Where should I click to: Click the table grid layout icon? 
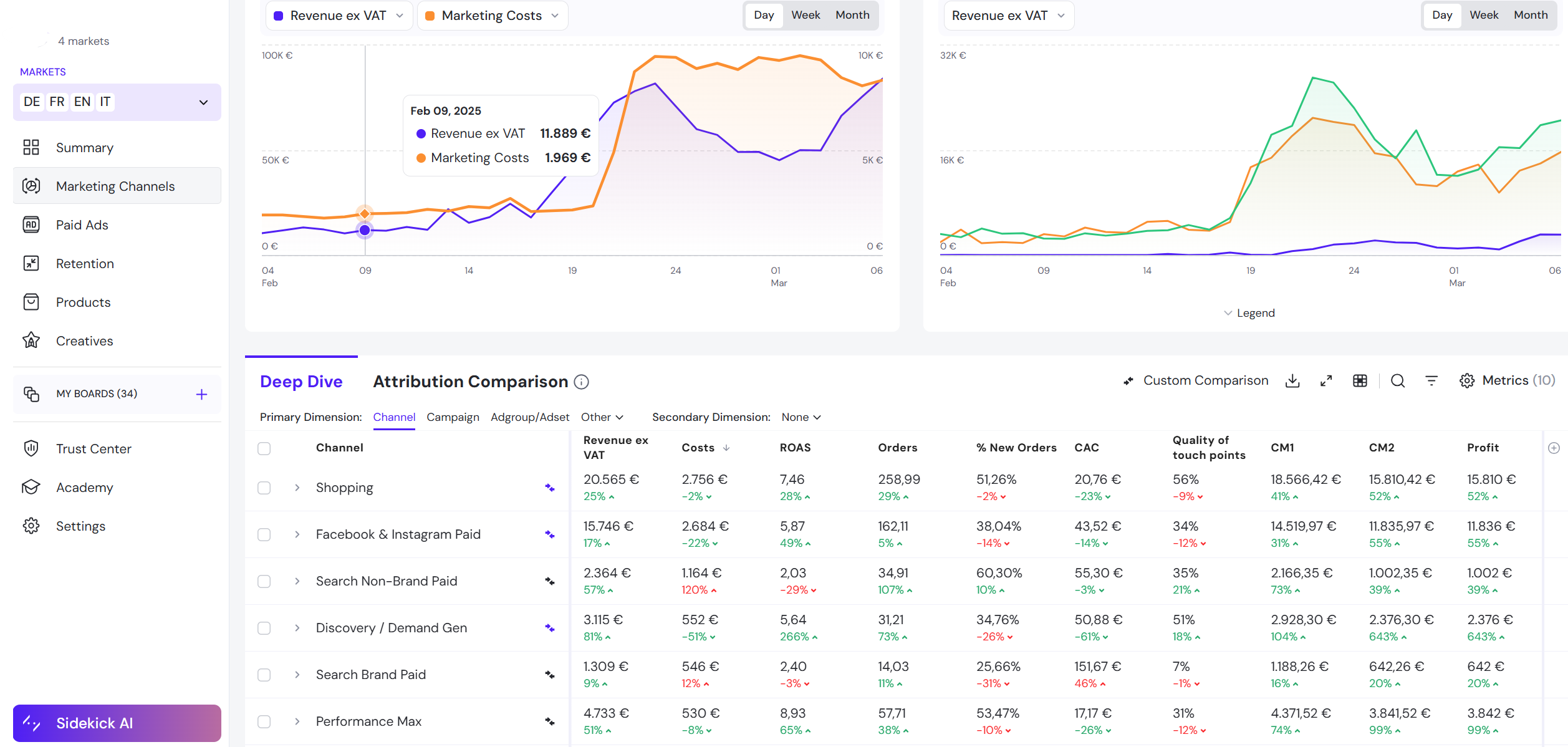pos(1360,381)
